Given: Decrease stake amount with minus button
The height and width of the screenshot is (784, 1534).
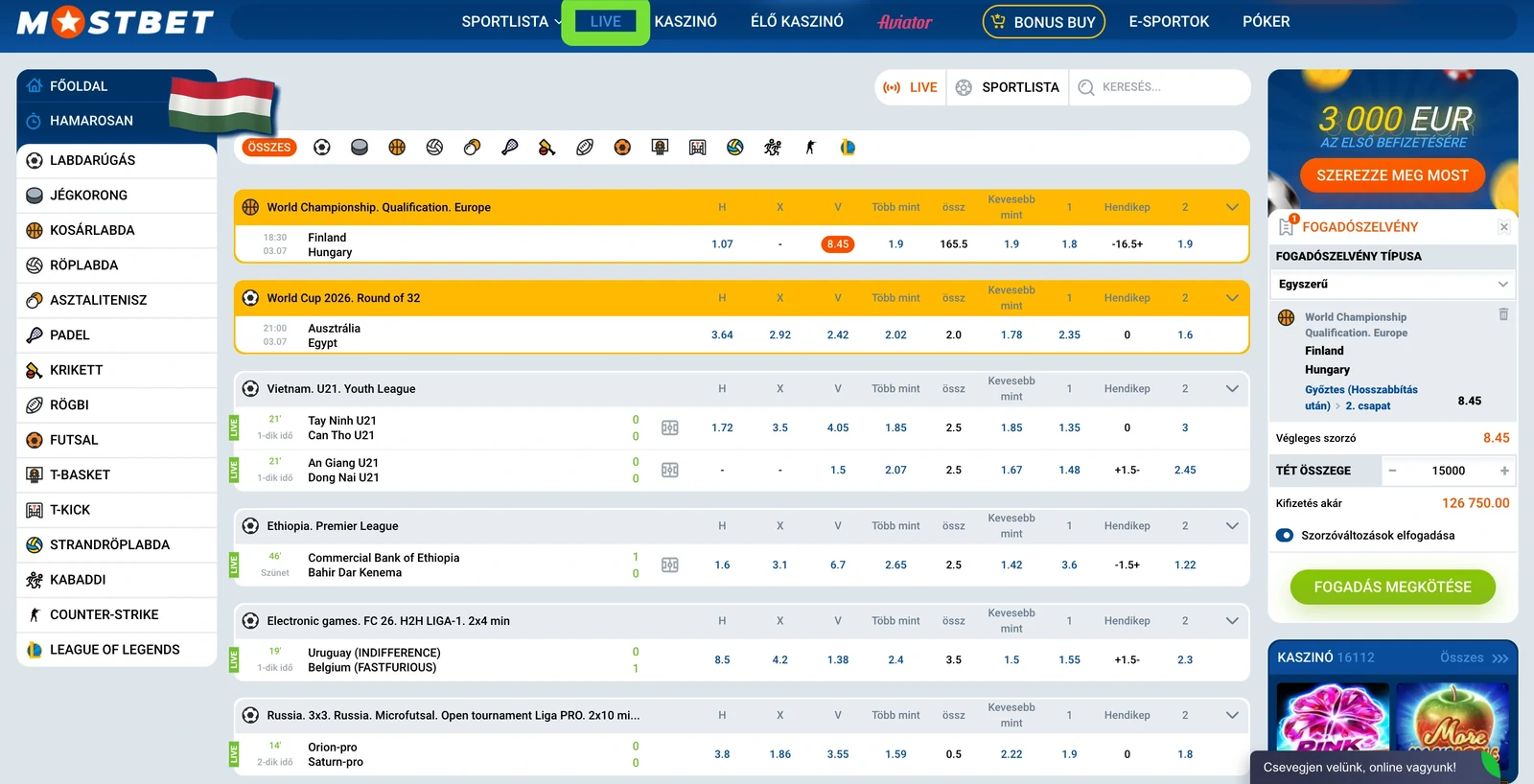Looking at the screenshot, I should (x=1392, y=471).
